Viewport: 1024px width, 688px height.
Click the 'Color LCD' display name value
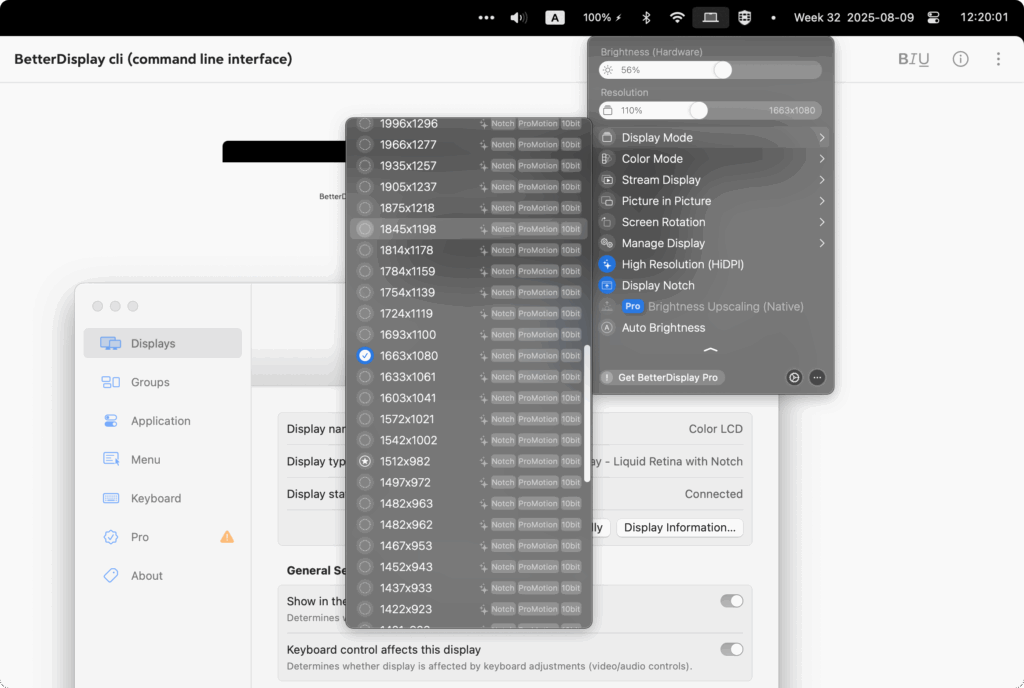pyautogui.click(x=715, y=429)
